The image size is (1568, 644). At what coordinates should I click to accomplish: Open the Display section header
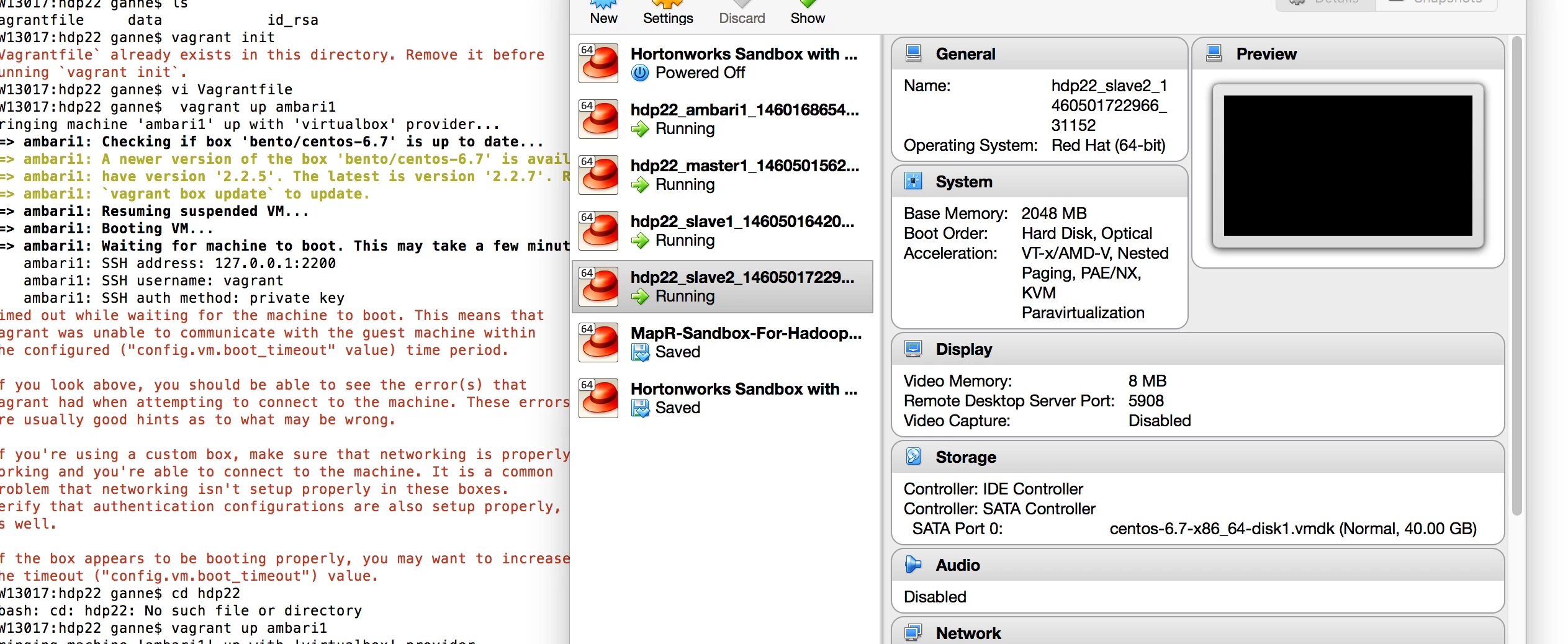pos(1197,349)
